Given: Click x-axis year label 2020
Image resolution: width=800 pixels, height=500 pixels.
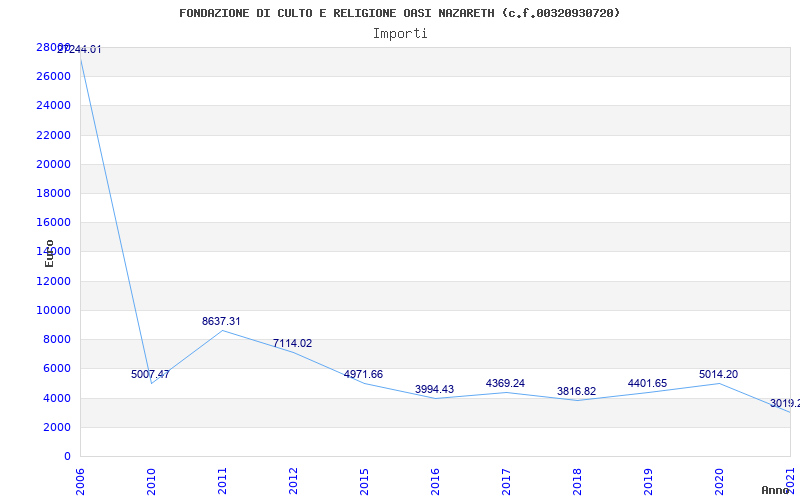Looking at the screenshot, I should click(x=719, y=482).
